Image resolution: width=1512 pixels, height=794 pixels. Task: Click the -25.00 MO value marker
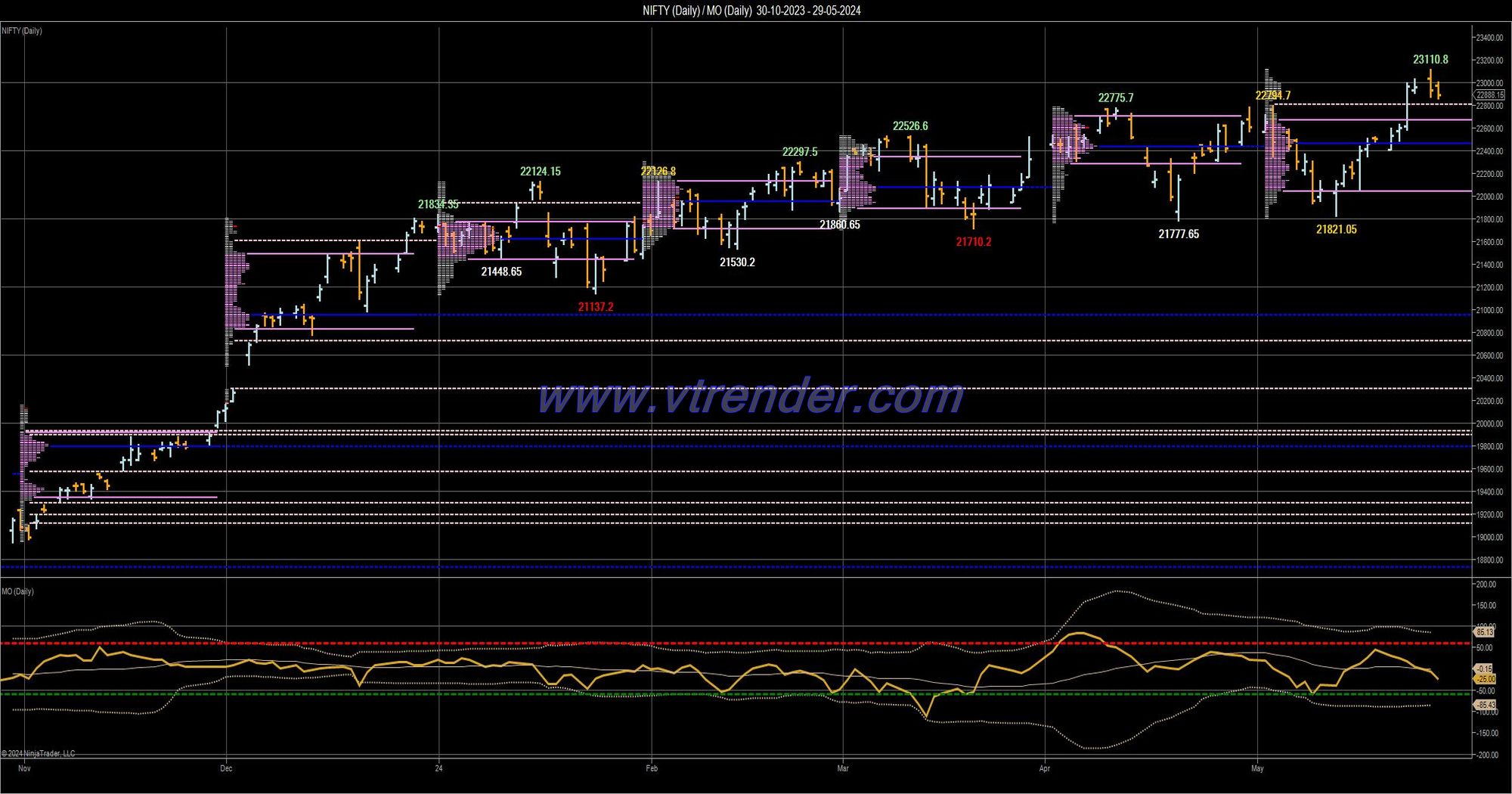click(1486, 679)
